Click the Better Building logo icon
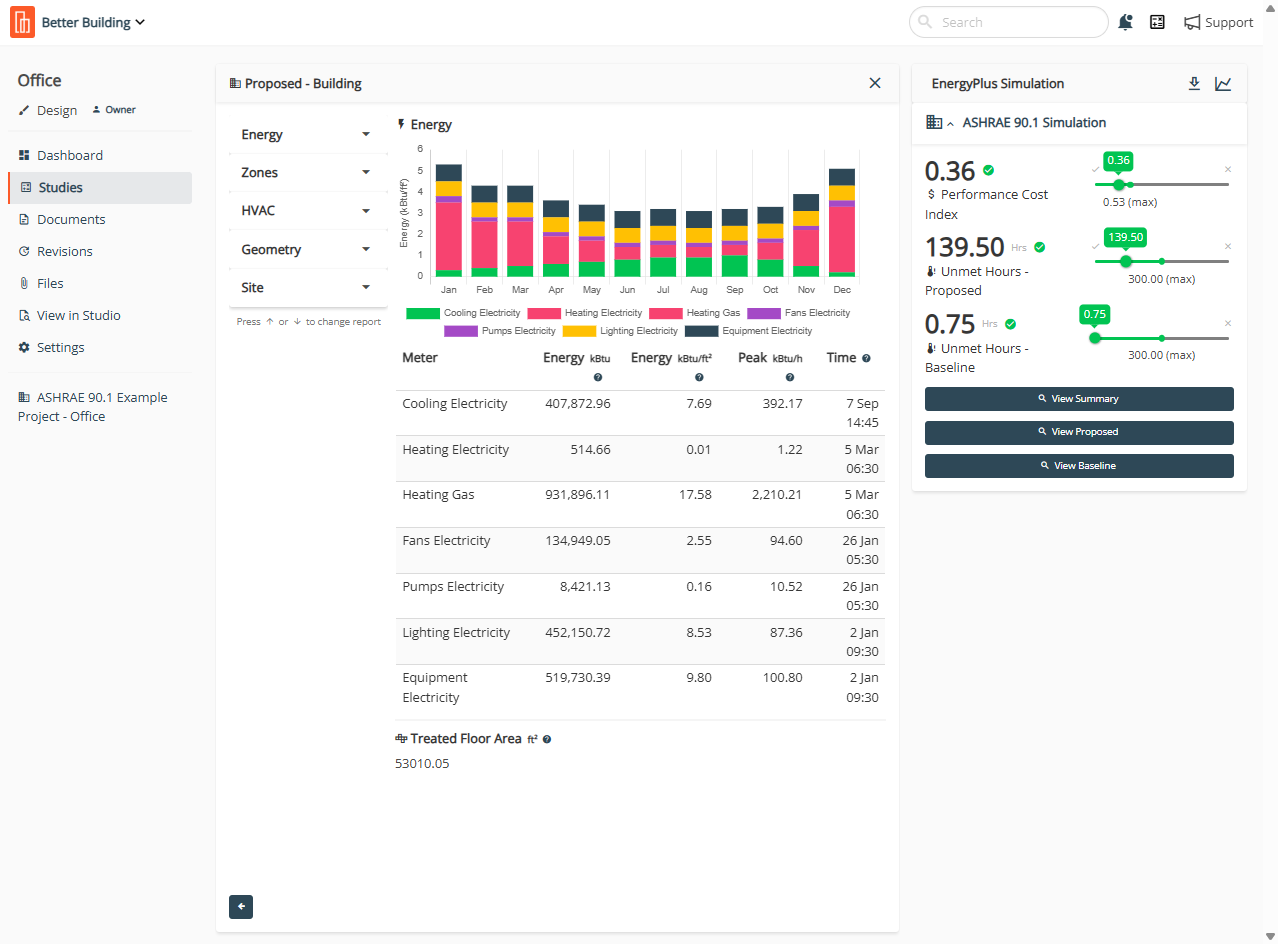 tap(22, 22)
